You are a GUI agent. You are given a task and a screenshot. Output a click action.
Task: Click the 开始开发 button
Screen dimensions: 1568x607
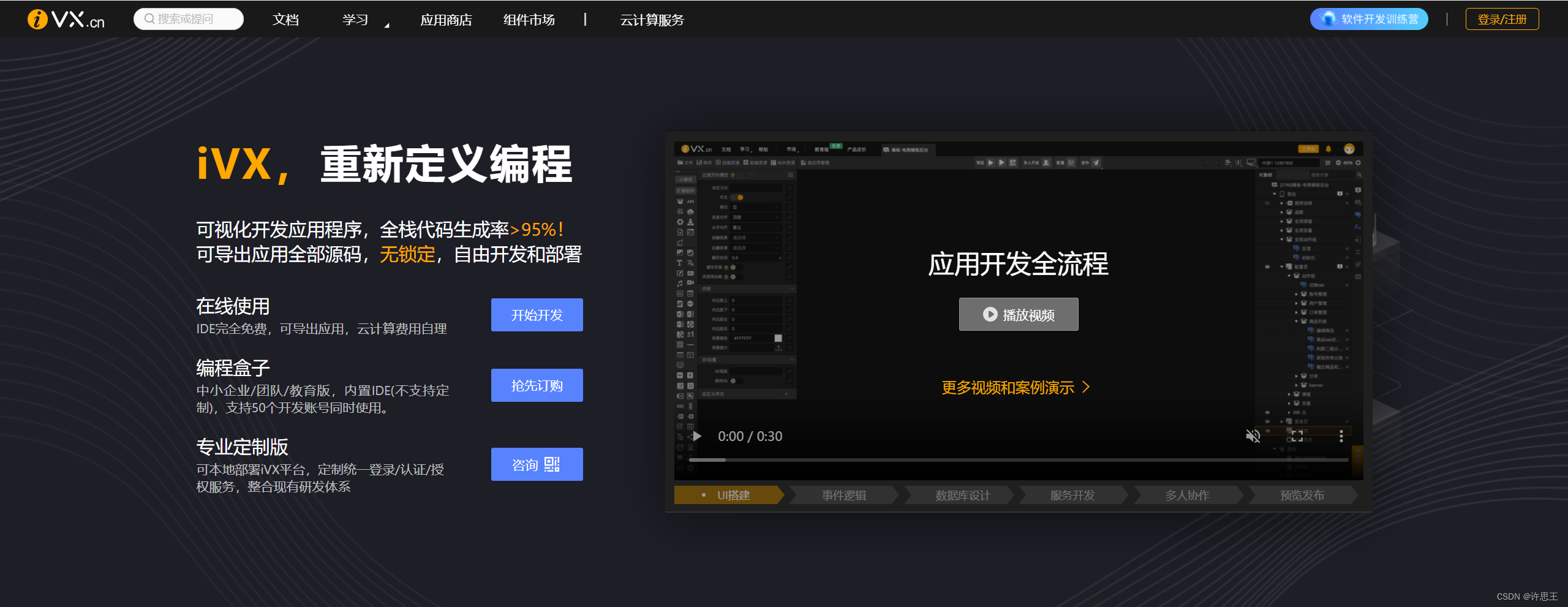(x=537, y=315)
